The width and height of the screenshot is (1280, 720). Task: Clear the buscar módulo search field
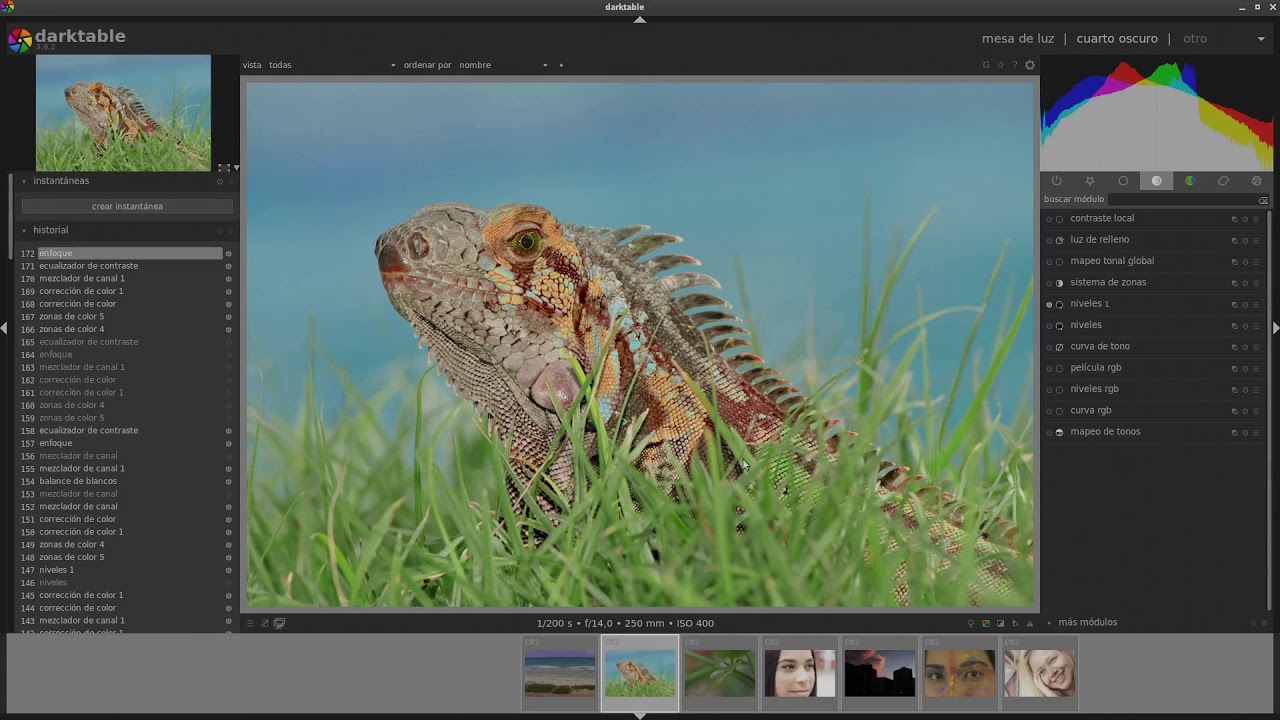tap(1263, 200)
